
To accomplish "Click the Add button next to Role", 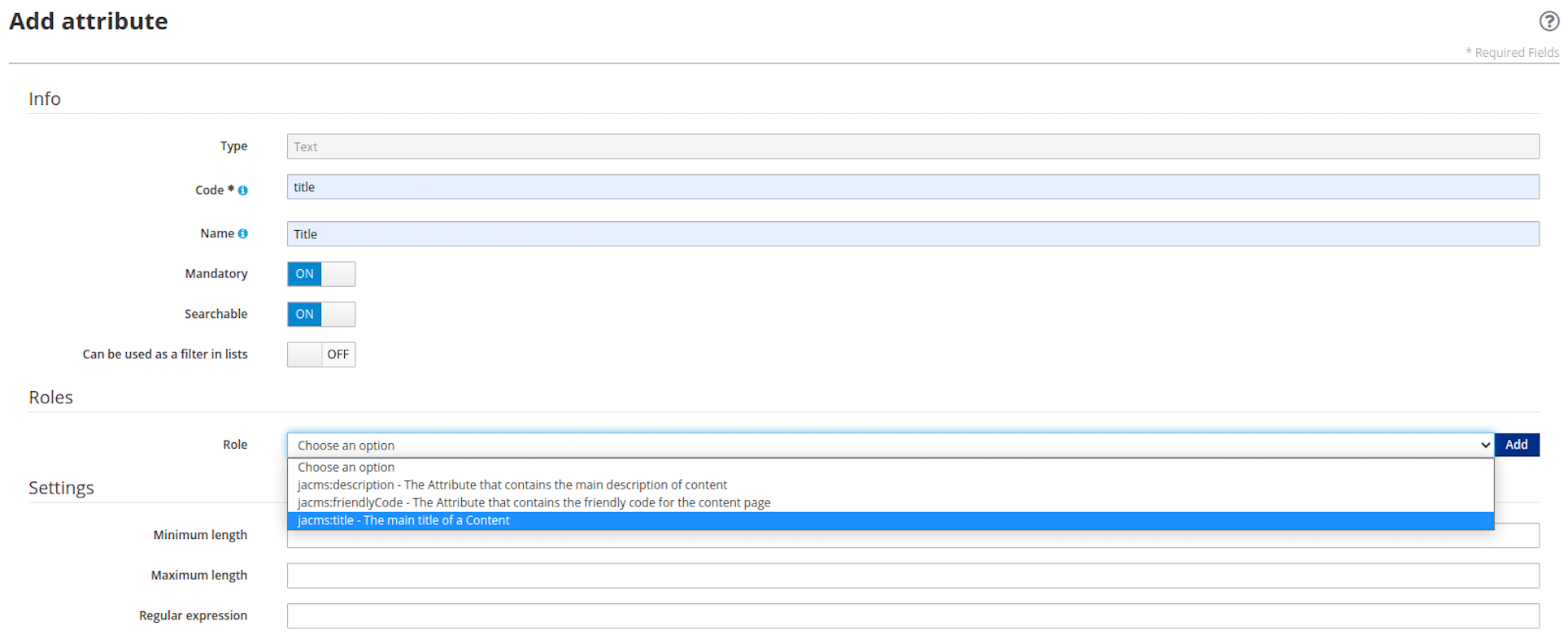I will pos(1517,445).
